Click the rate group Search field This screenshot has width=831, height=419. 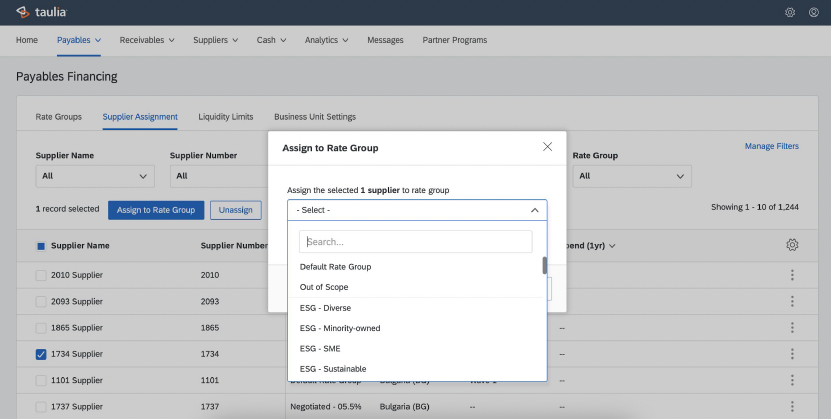416,242
